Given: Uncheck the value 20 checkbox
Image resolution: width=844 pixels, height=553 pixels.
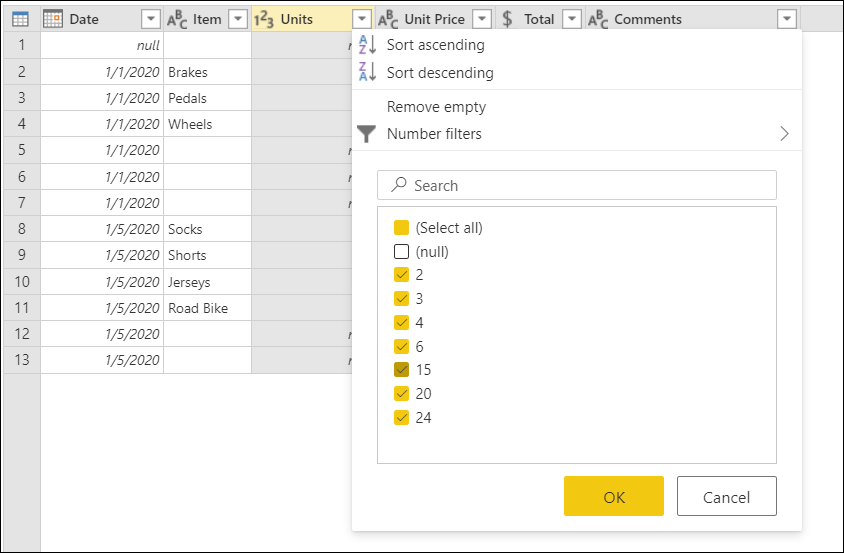Looking at the screenshot, I should click(402, 394).
